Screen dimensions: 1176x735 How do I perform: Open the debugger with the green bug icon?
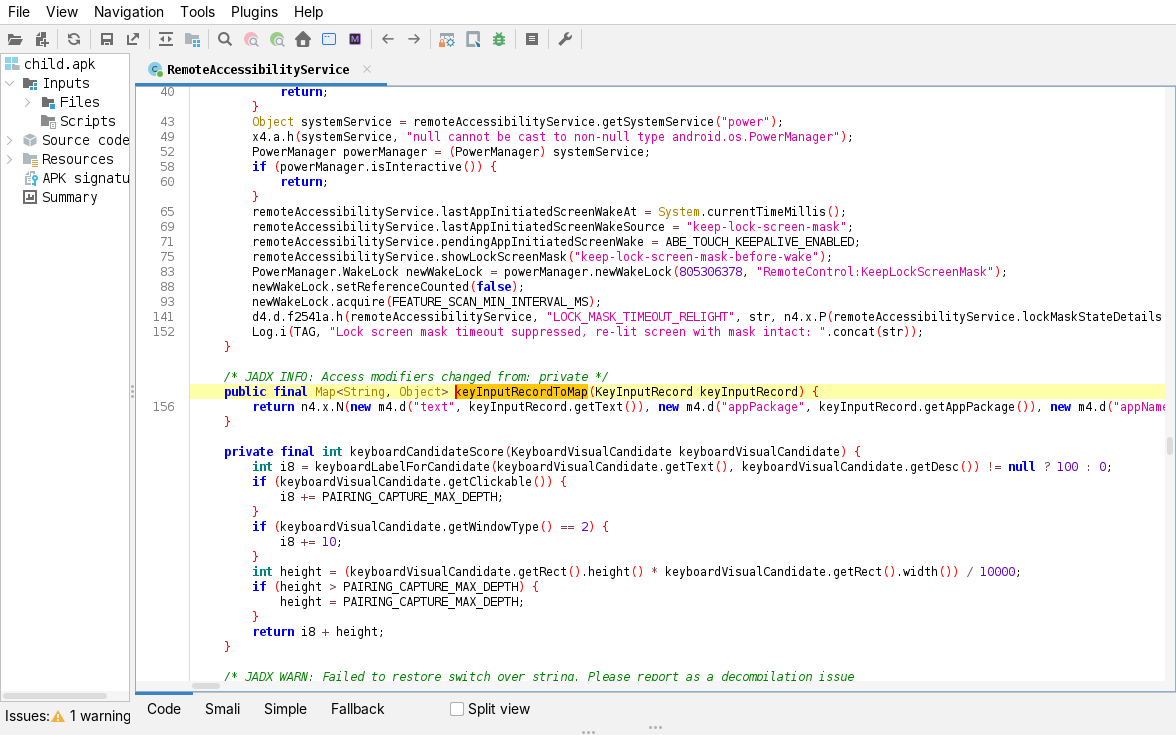coord(499,40)
